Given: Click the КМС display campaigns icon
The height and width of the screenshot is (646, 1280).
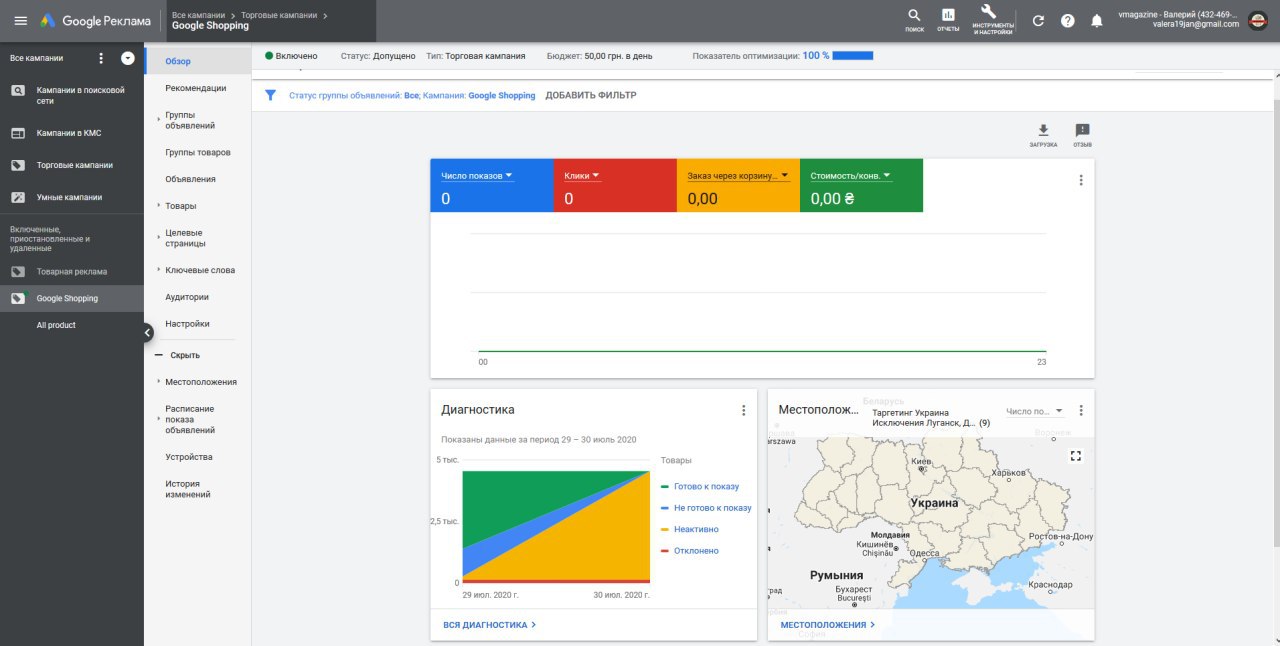Looking at the screenshot, I should click(x=18, y=133).
